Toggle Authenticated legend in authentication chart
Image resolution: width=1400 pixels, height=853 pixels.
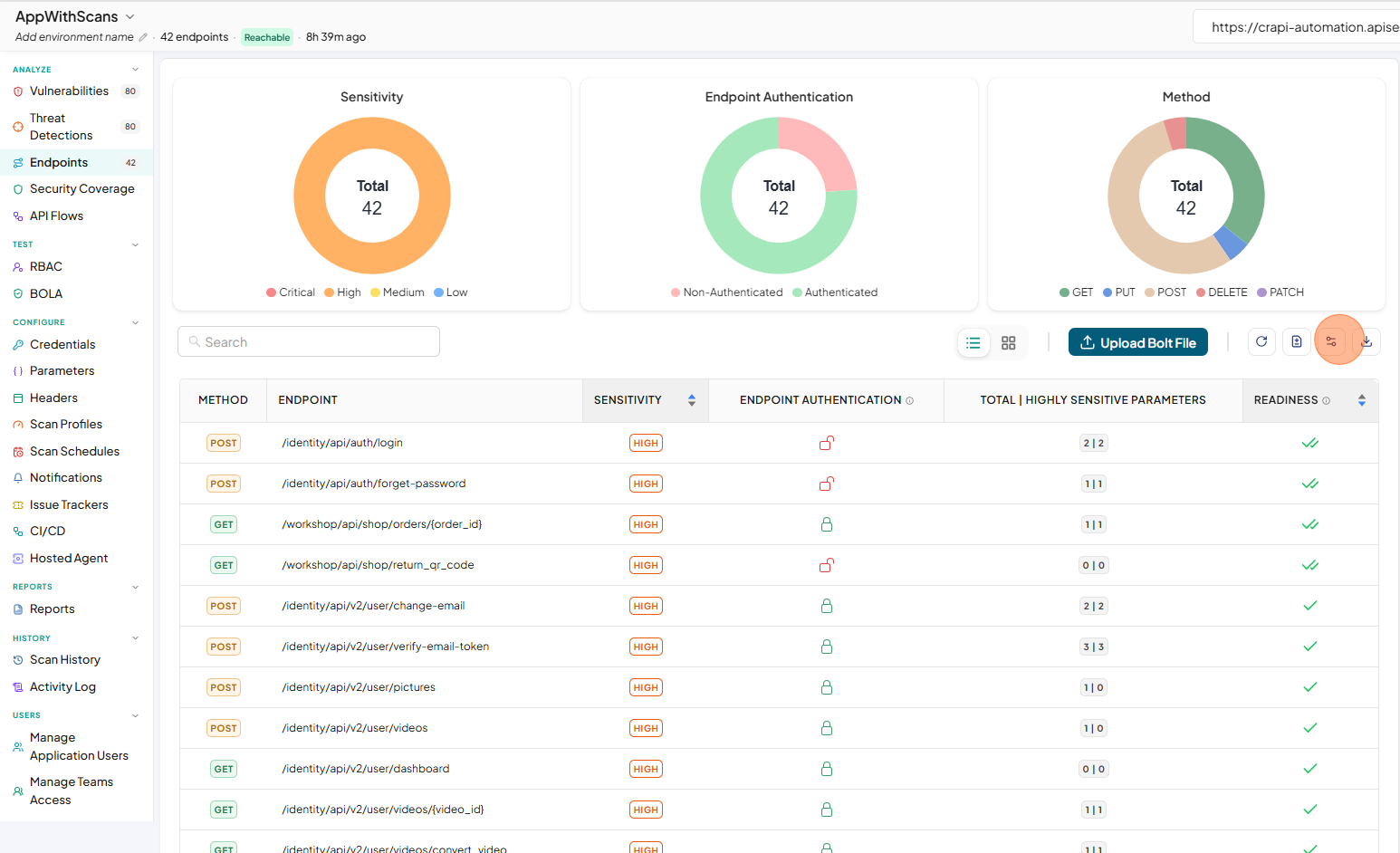coord(835,292)
